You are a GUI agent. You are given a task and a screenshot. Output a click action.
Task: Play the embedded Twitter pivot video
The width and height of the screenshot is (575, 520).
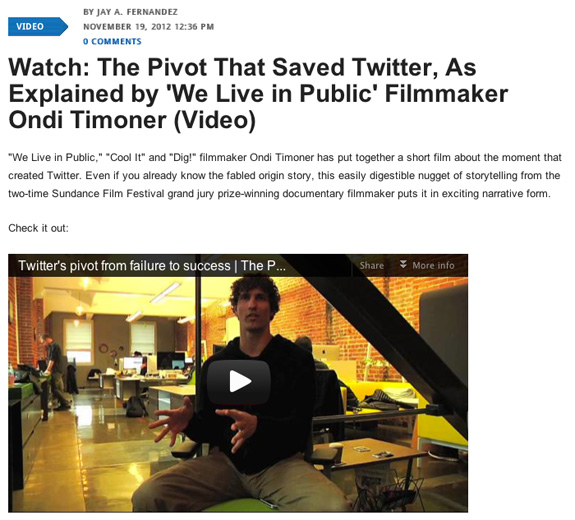point(239,382)
